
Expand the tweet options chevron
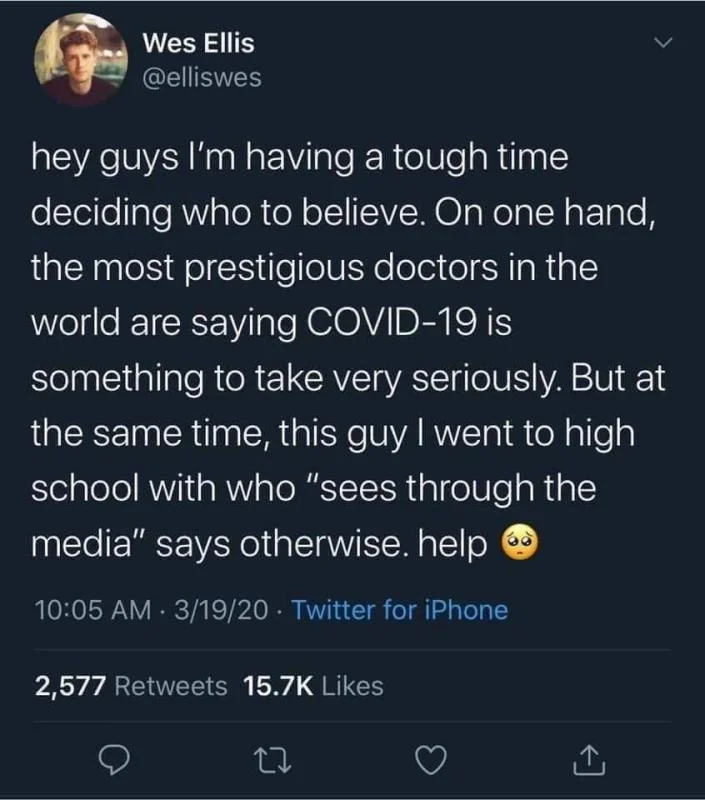click(x=661, y=44)
